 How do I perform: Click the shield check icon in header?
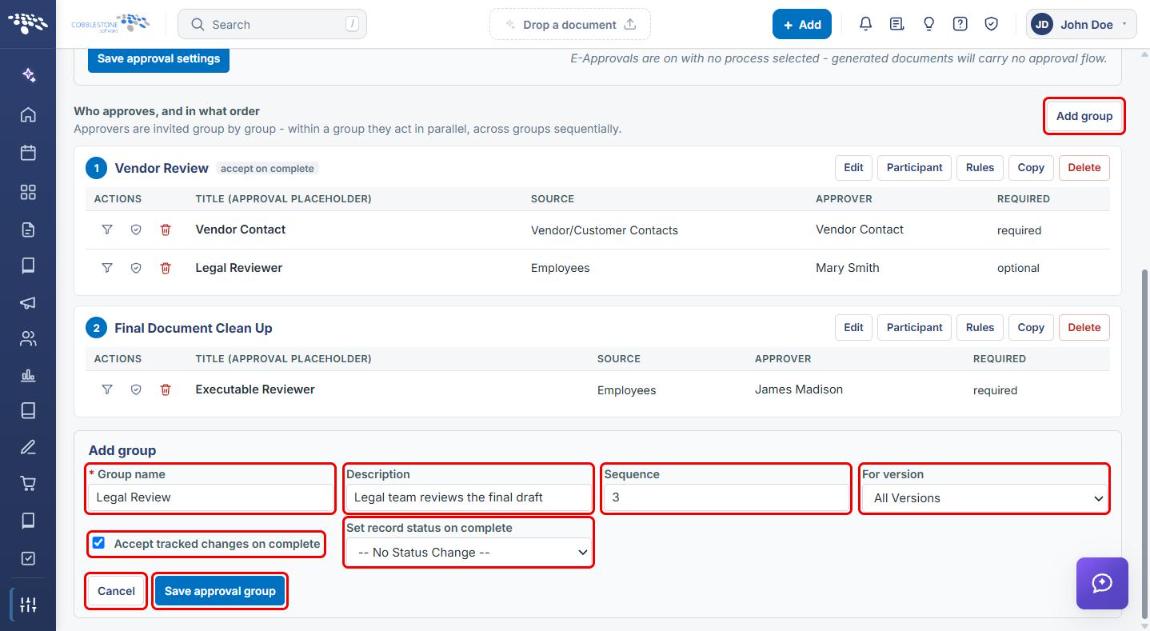(991, 24)
